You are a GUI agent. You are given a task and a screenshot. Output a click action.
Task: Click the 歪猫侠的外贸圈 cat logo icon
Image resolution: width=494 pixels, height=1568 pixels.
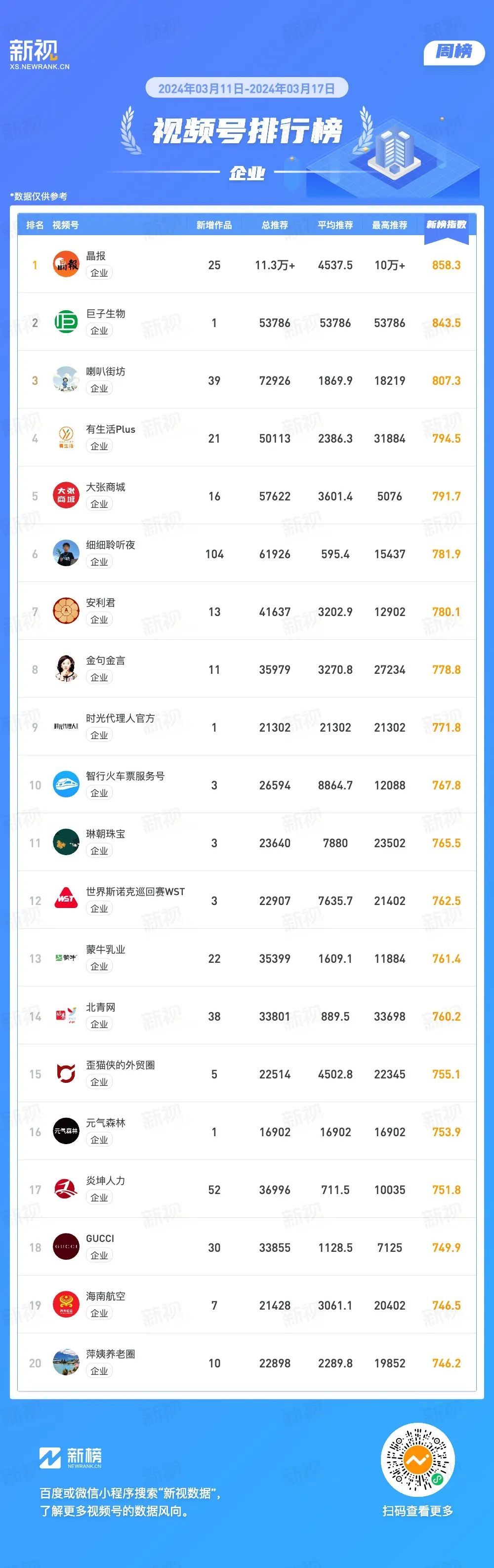pyautogui.click(x=66, y=1074)
